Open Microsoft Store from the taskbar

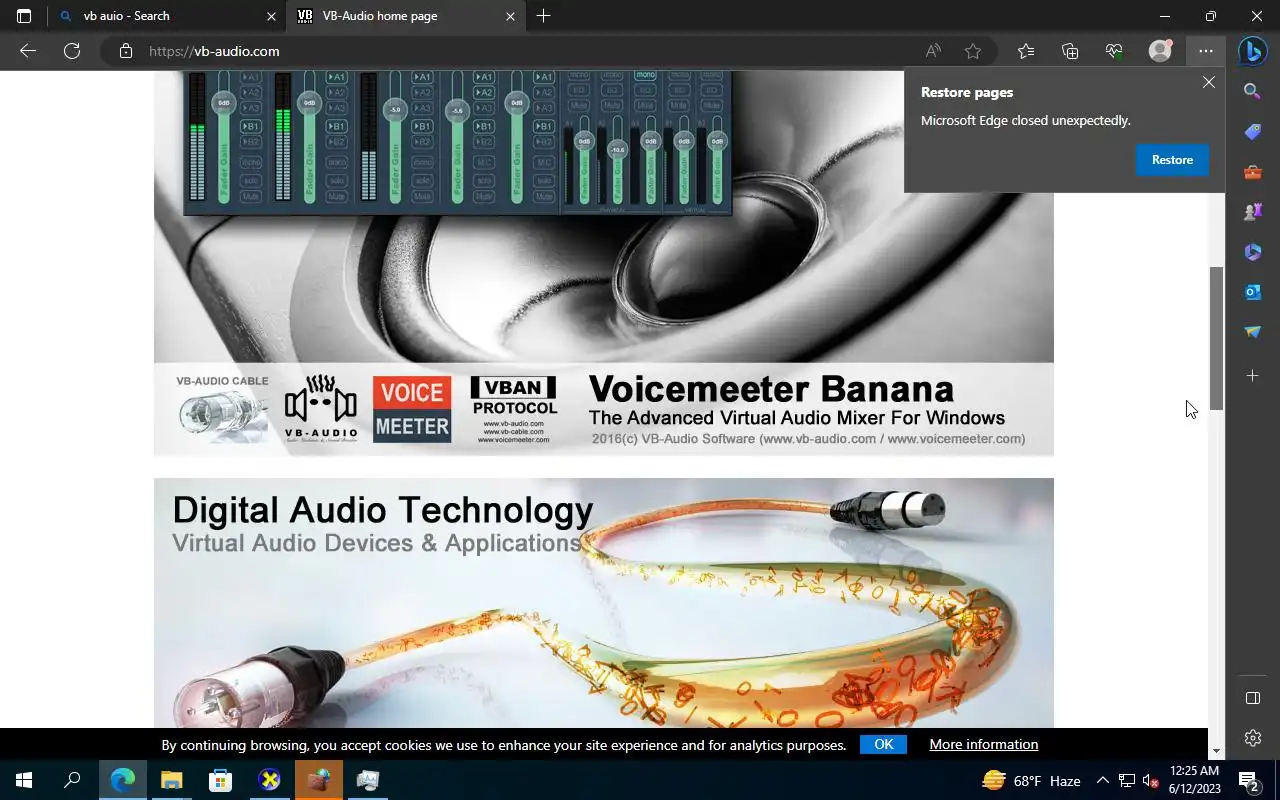tap(220, 780)
